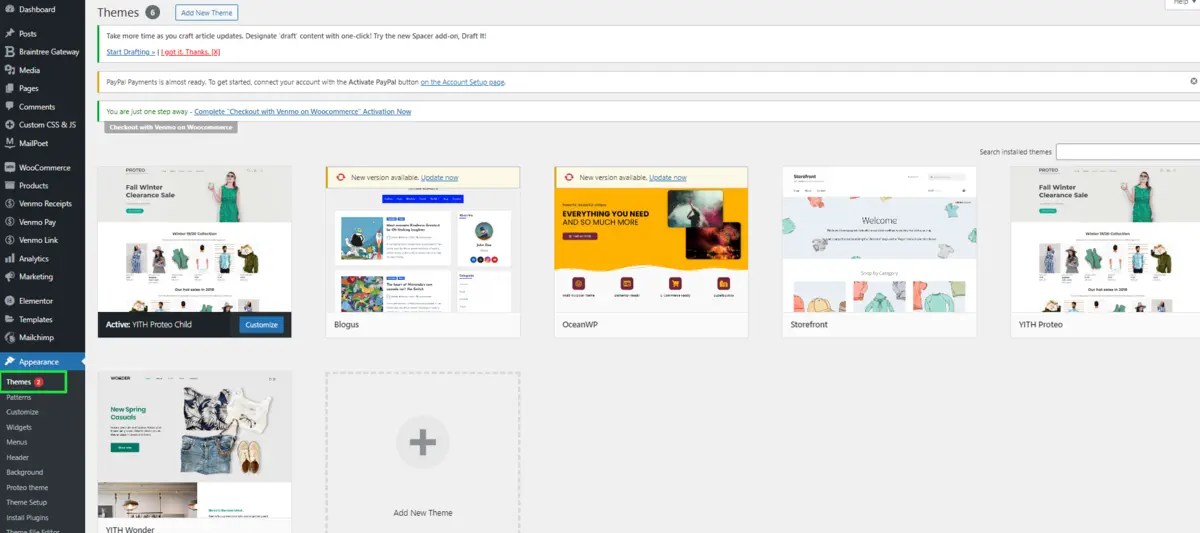The image size is (1200, 533).
Task: Click the 'I got it. Thanks' link
Action: click(190, 52)
